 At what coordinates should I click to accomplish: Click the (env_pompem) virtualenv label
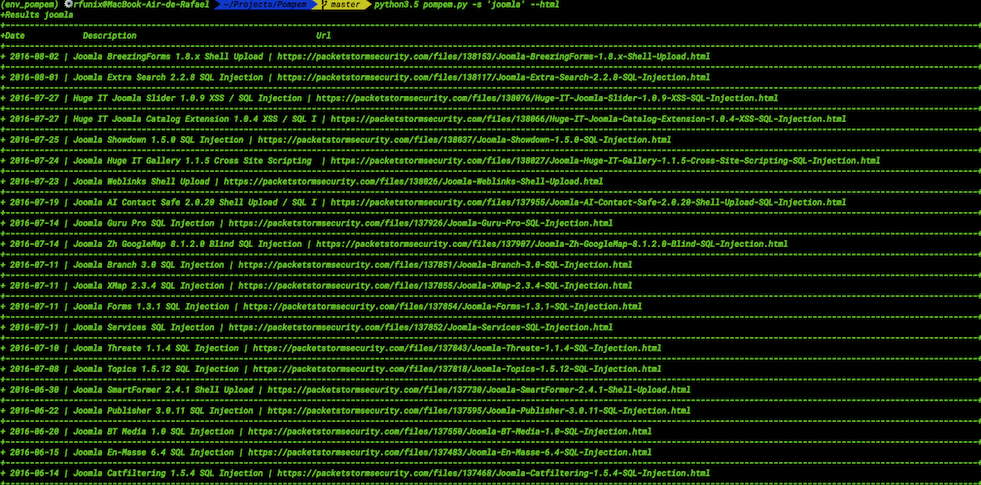(x=31, y=5)
